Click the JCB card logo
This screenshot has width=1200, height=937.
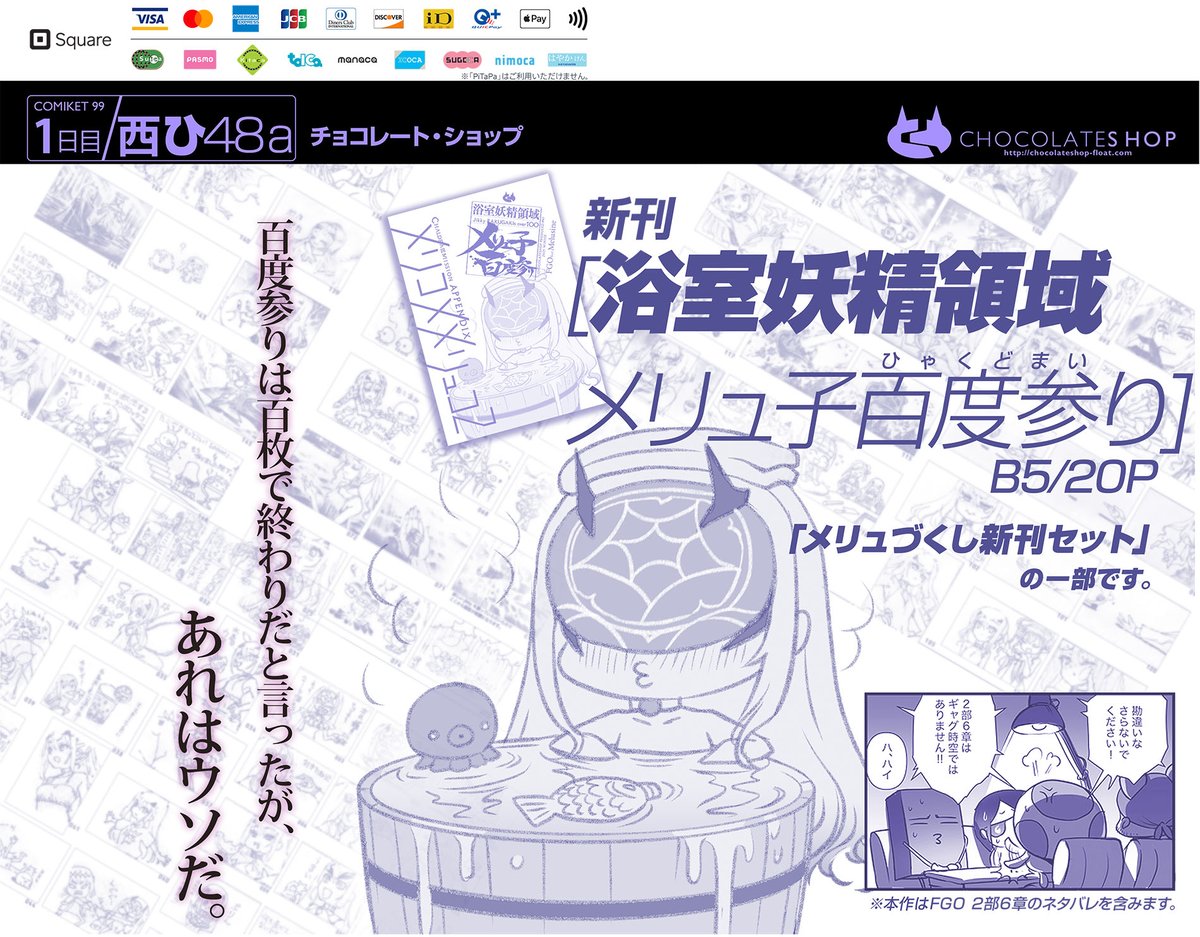tap(293, 19)
